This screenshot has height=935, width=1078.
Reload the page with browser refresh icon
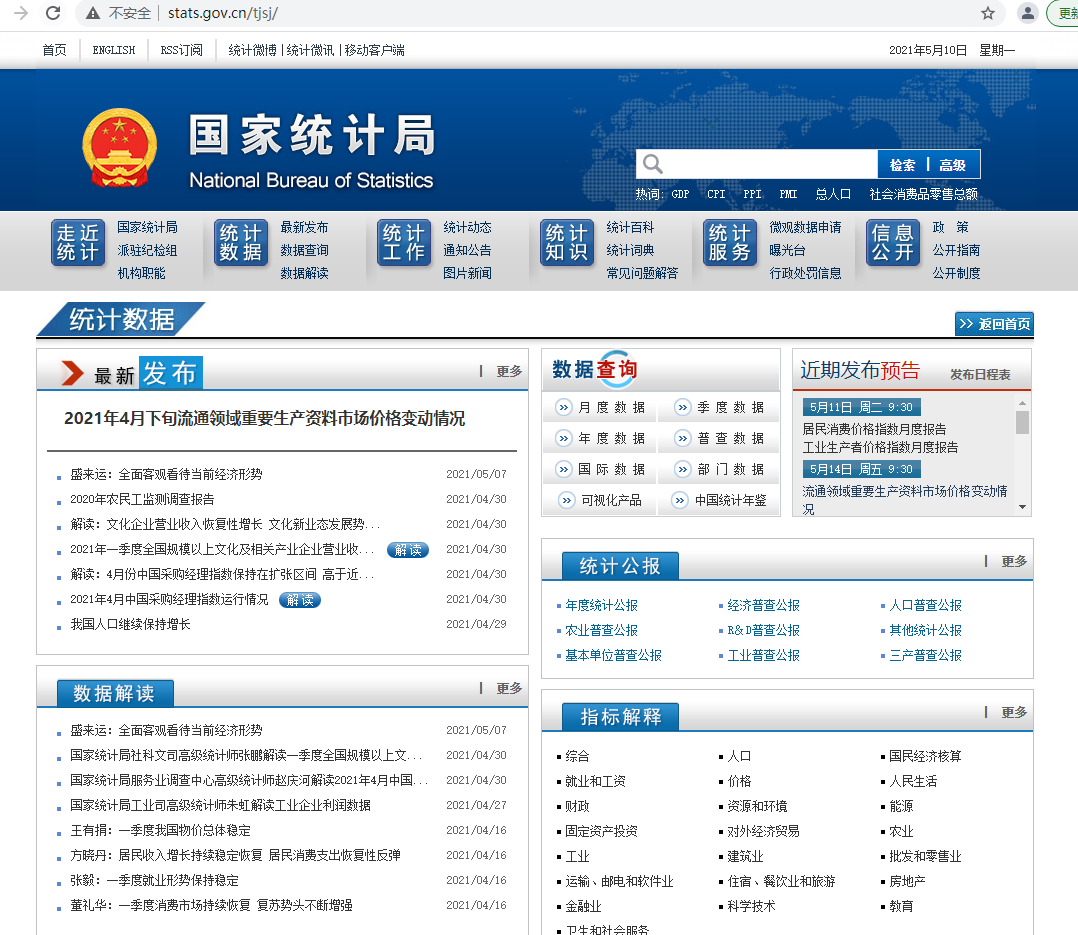coord(53,13)
